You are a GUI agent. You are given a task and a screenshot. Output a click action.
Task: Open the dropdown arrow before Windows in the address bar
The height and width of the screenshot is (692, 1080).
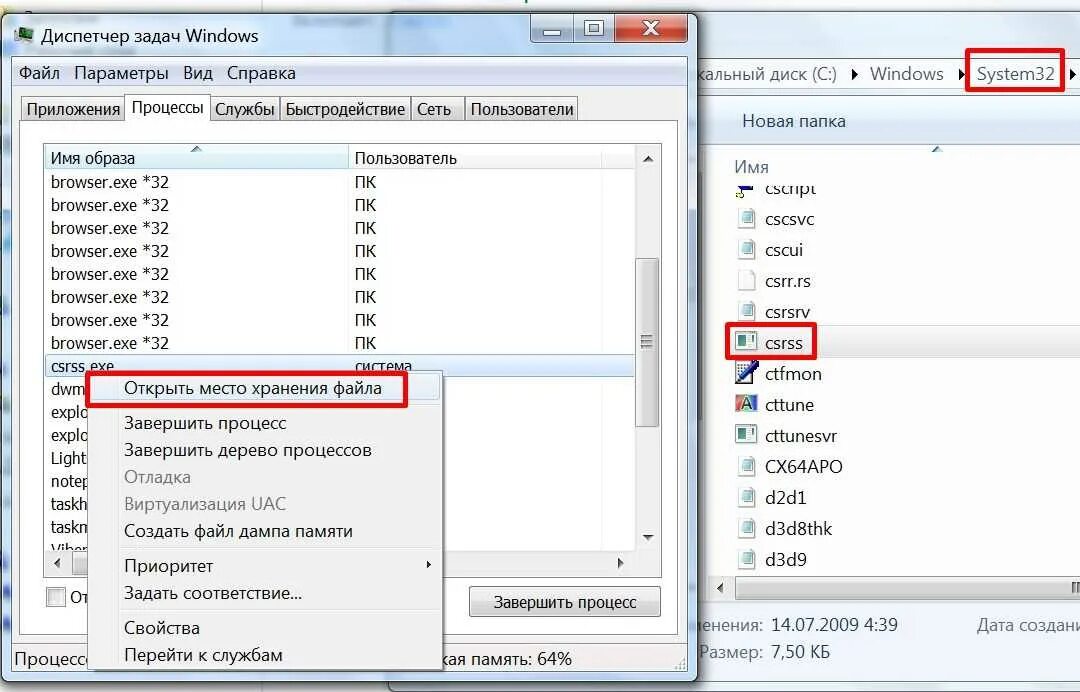click(x=855, y=74)
